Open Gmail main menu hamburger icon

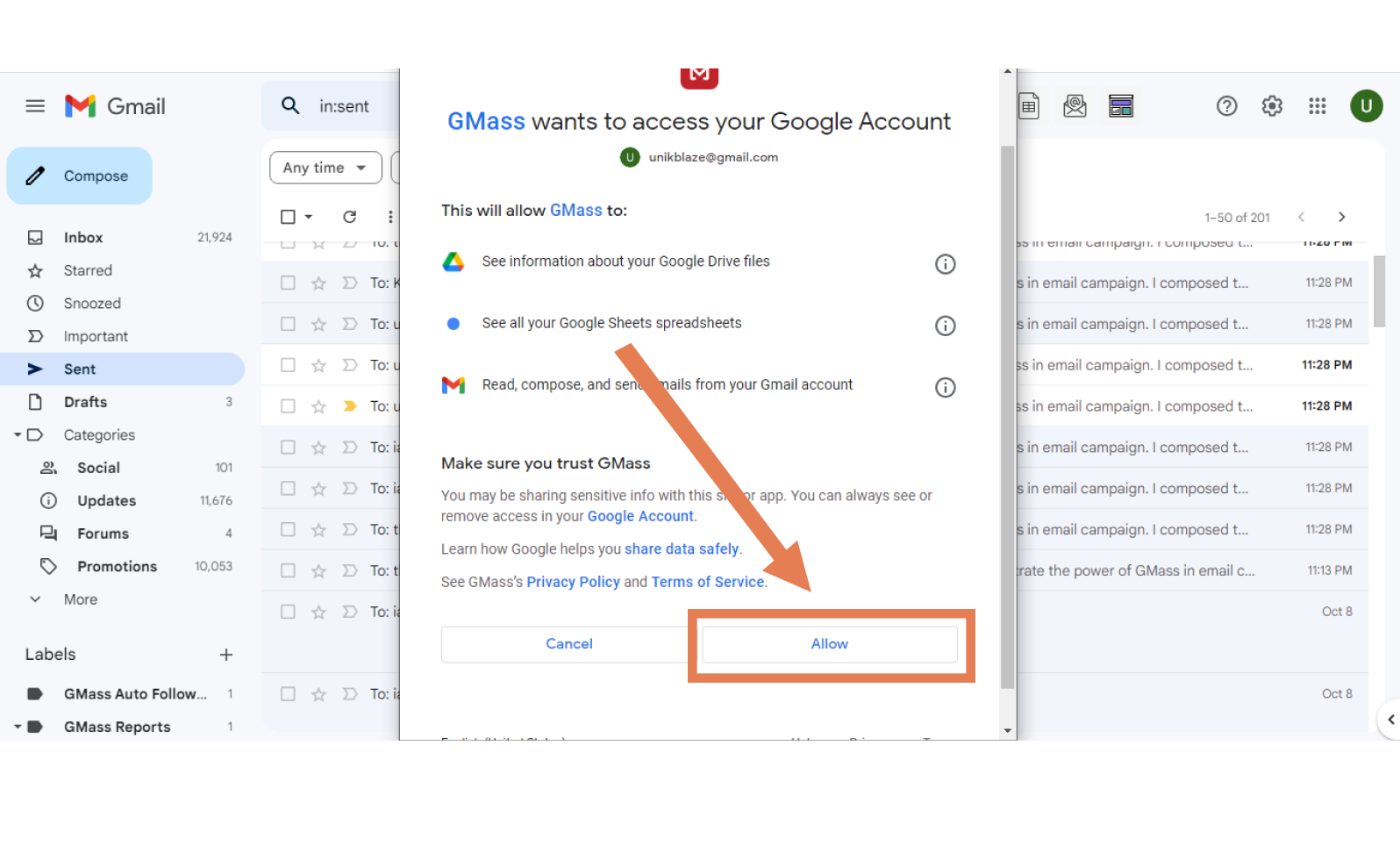pos(35,106)
